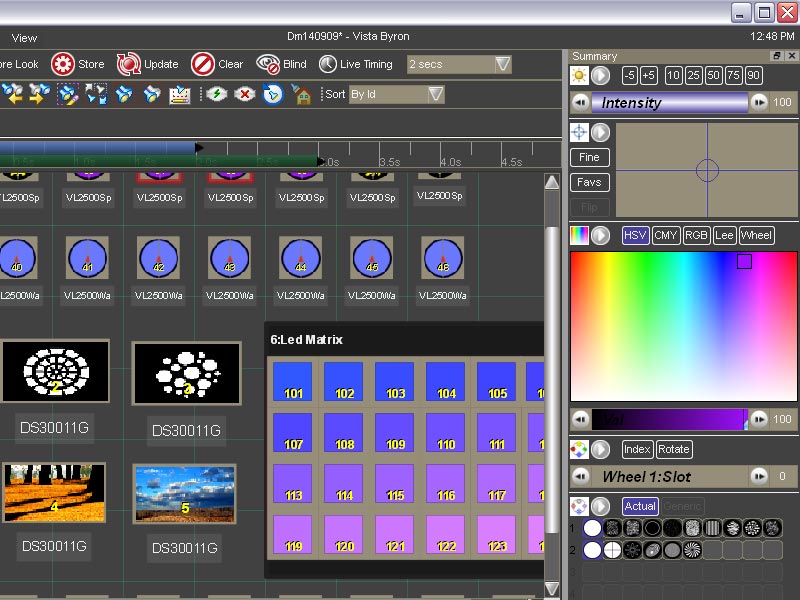Click the scroll down arrow of fixture view
Viewport: 800px width, 600px height.
click(552, 588)
